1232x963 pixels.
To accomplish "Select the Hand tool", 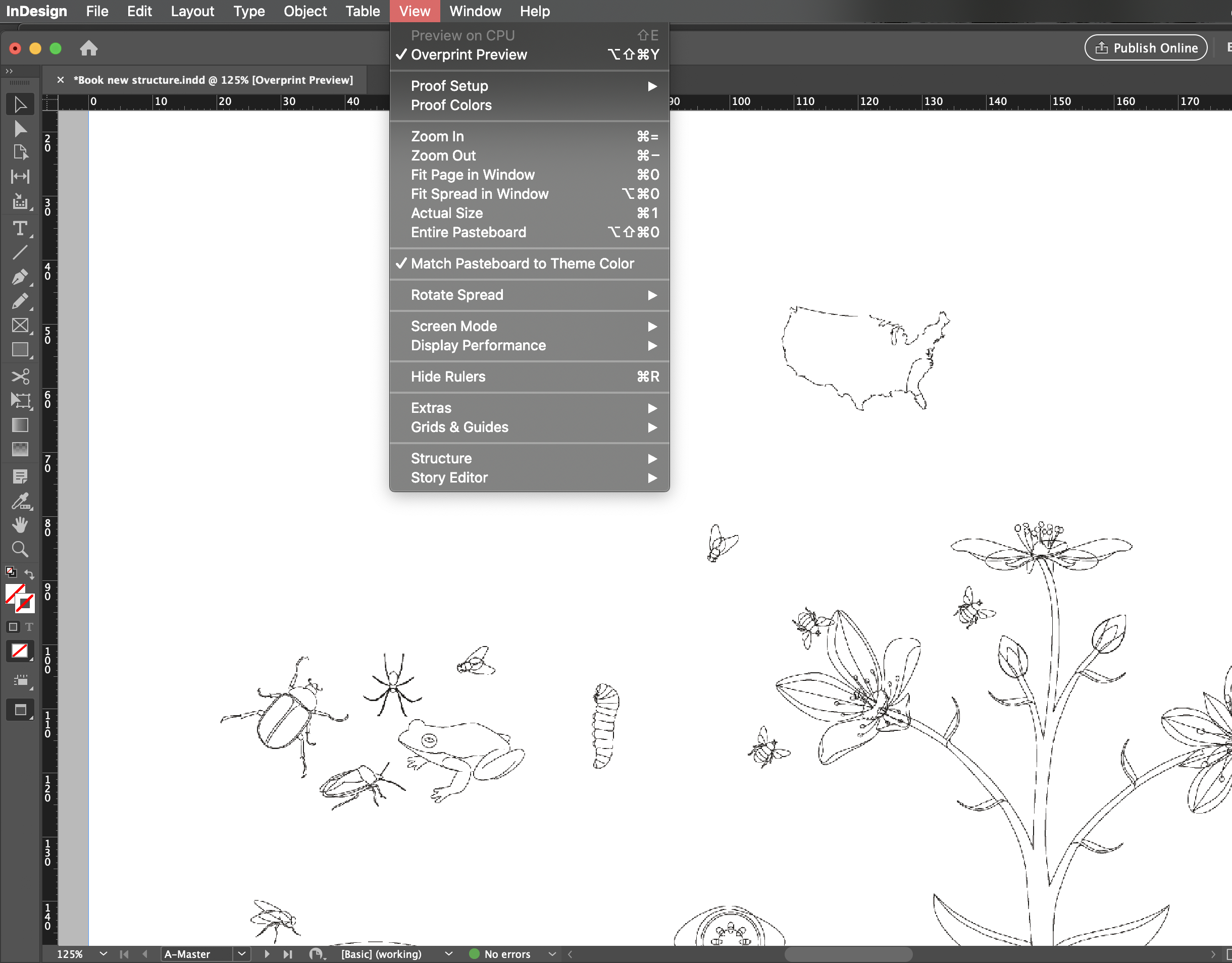I will 20,525.
